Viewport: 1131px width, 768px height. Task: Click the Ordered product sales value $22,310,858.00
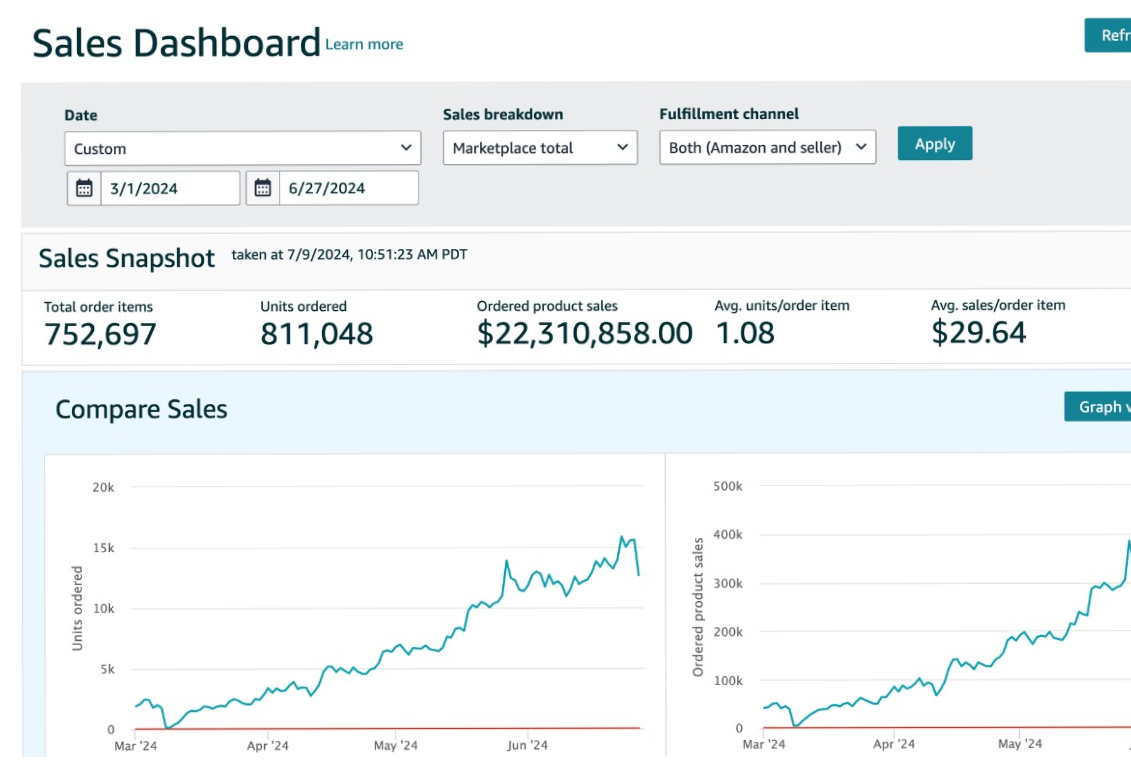[x=585, y=333]
